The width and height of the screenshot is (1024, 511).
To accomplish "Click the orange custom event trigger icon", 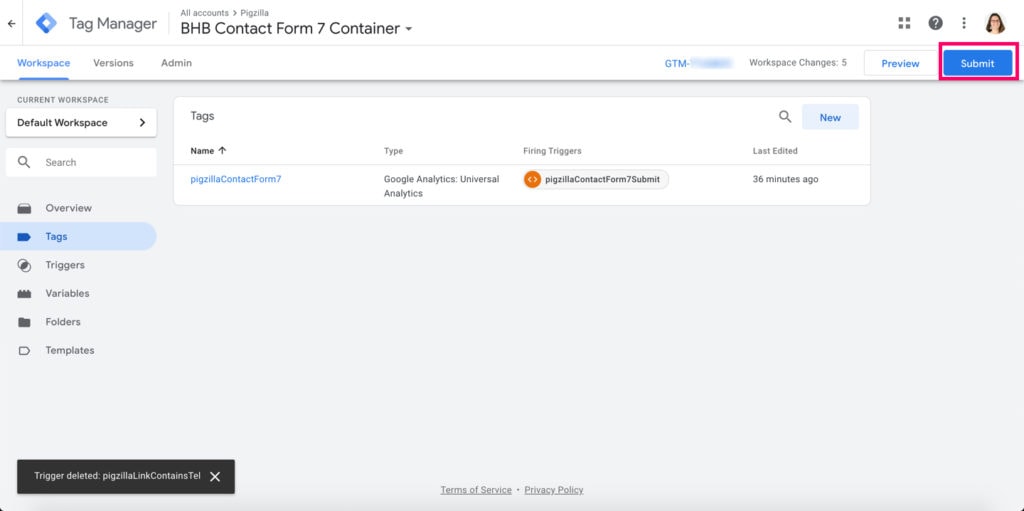I will [532, 179].
